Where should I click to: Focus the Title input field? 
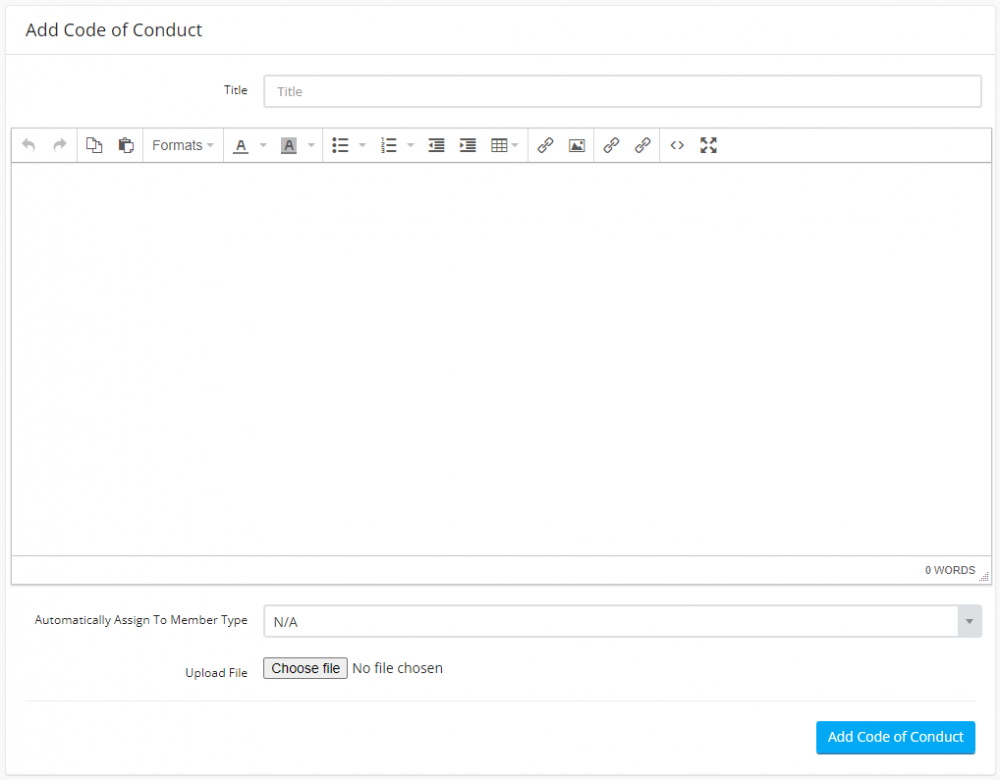622,91
